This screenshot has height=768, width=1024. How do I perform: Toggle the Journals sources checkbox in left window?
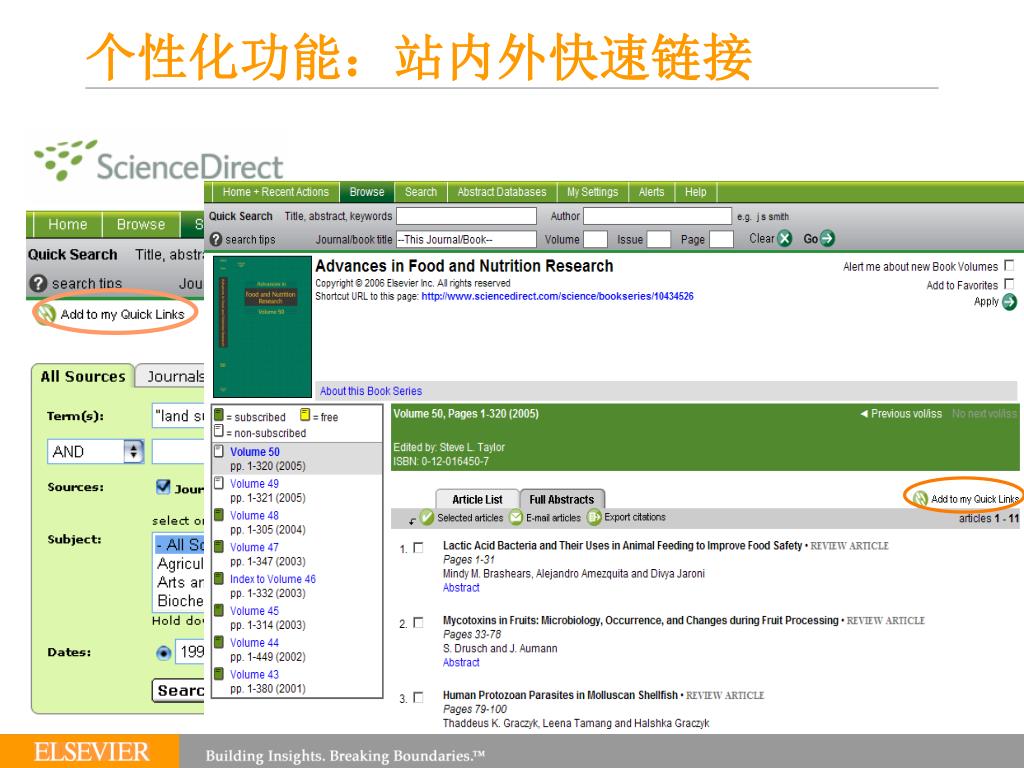tap(163, 487)
